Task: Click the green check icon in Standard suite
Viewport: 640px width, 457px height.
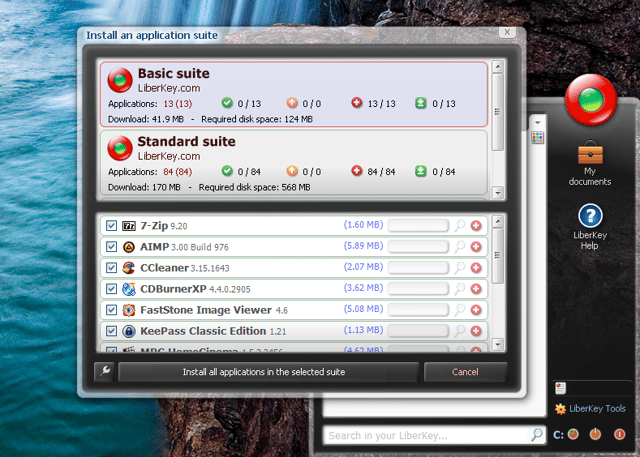Action: 227,171
